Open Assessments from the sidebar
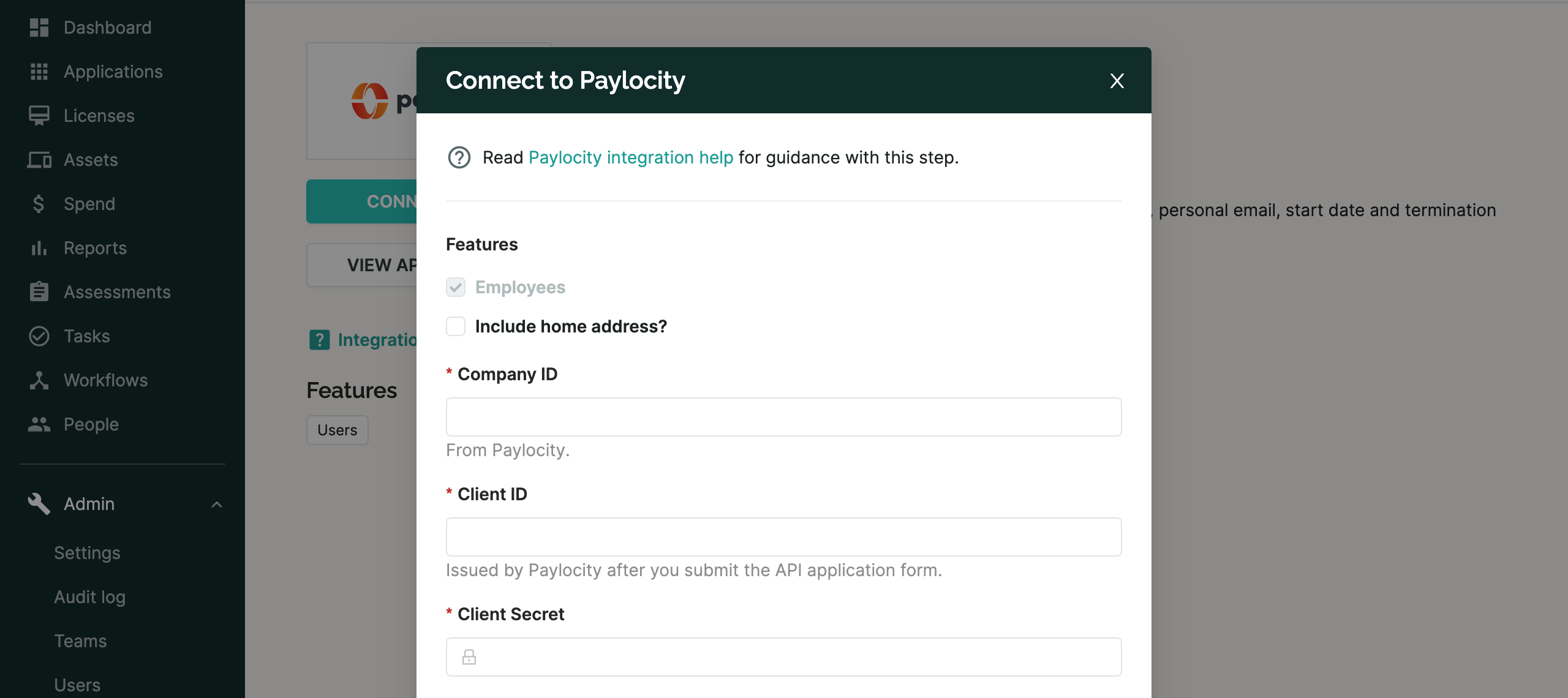 [x=116, y=292]
